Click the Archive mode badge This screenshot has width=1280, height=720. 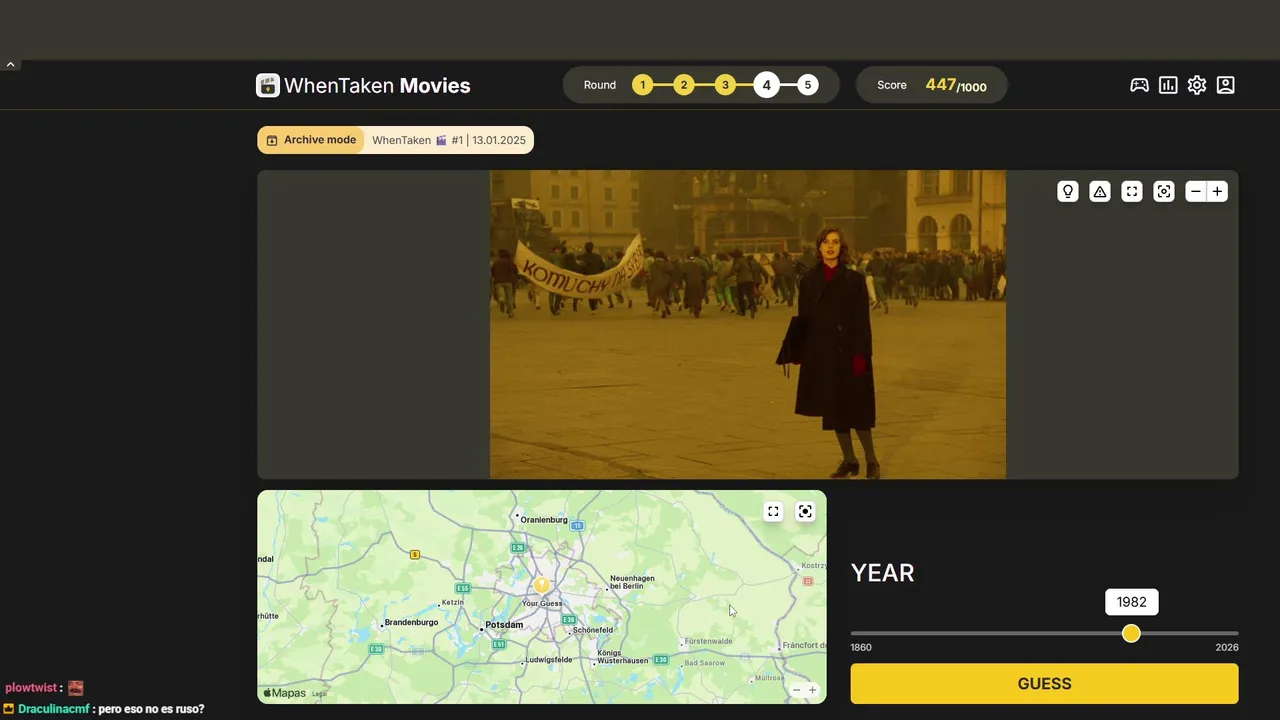coord(310,140)
